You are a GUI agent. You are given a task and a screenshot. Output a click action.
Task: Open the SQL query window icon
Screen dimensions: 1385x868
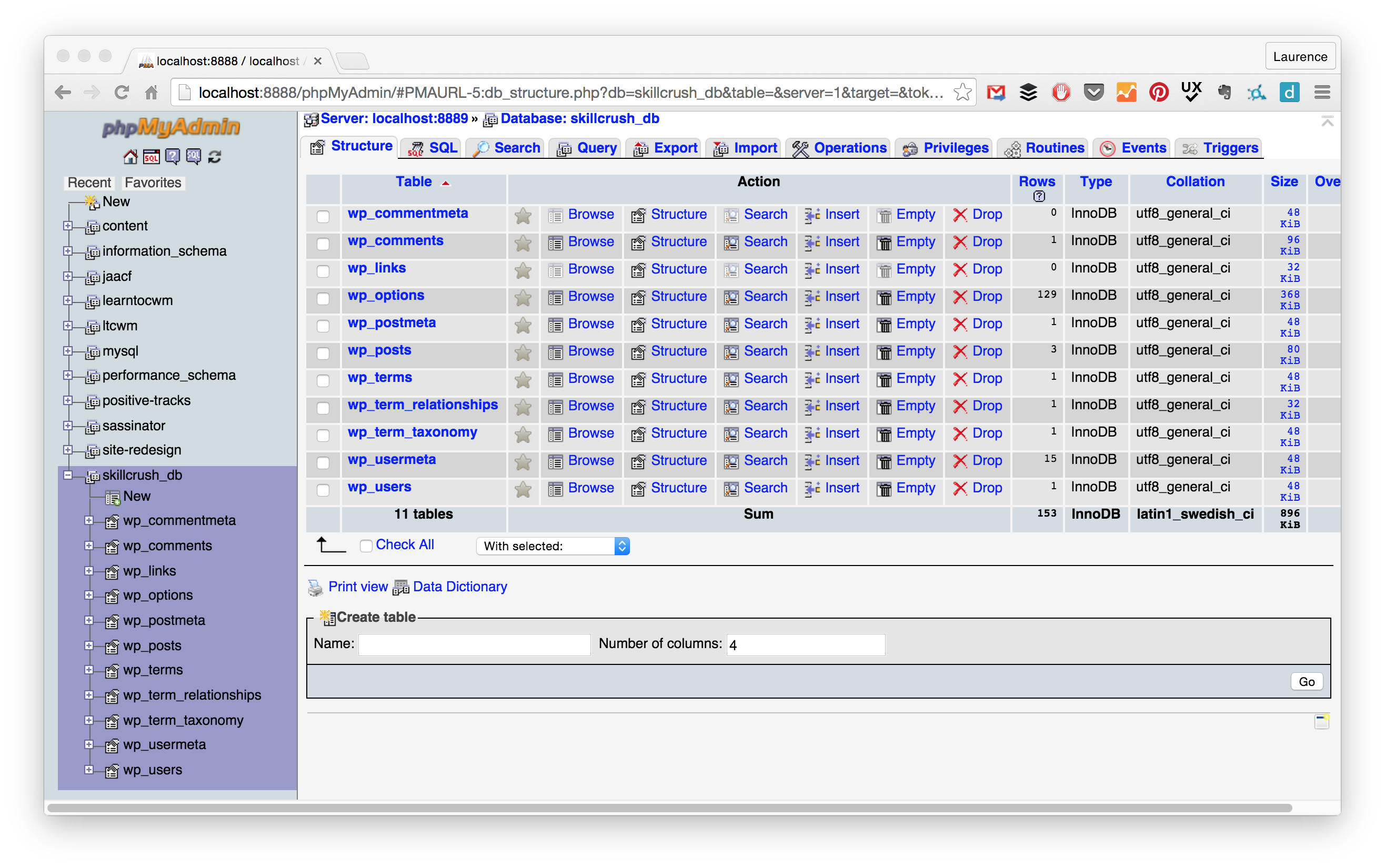coord(152,157)
